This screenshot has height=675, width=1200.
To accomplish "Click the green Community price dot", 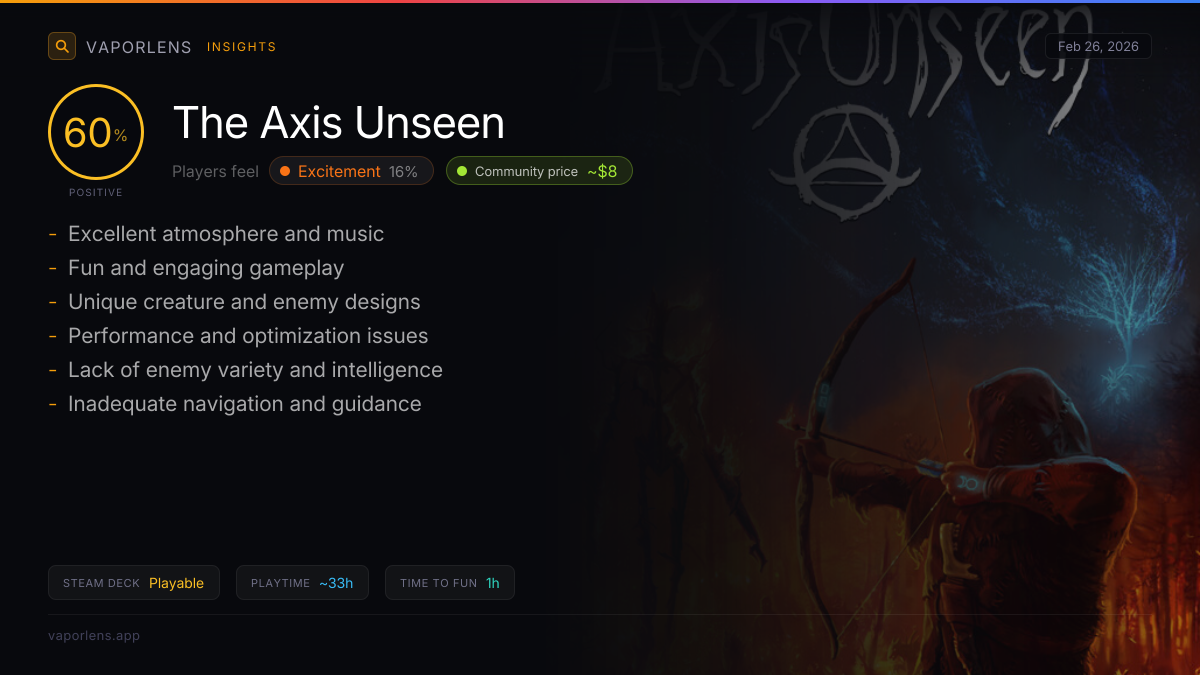I will 462,171.
